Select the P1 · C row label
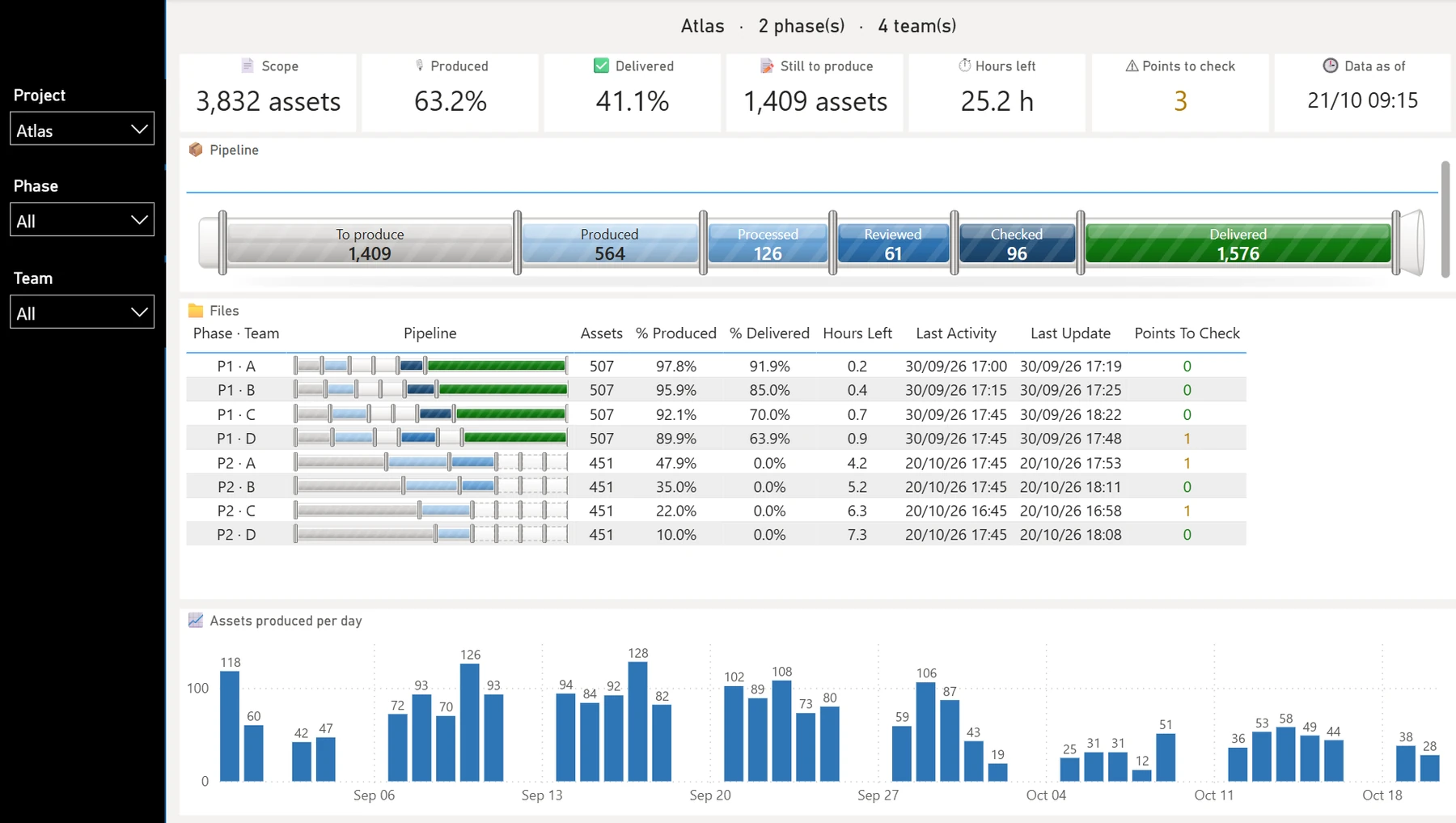1456x823 pixels. click(236, 414)
